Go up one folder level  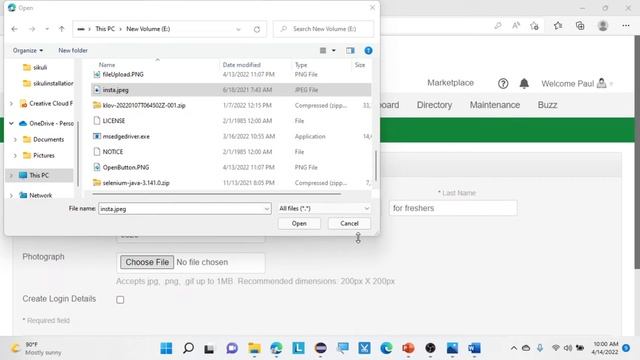tap(62, 29)
